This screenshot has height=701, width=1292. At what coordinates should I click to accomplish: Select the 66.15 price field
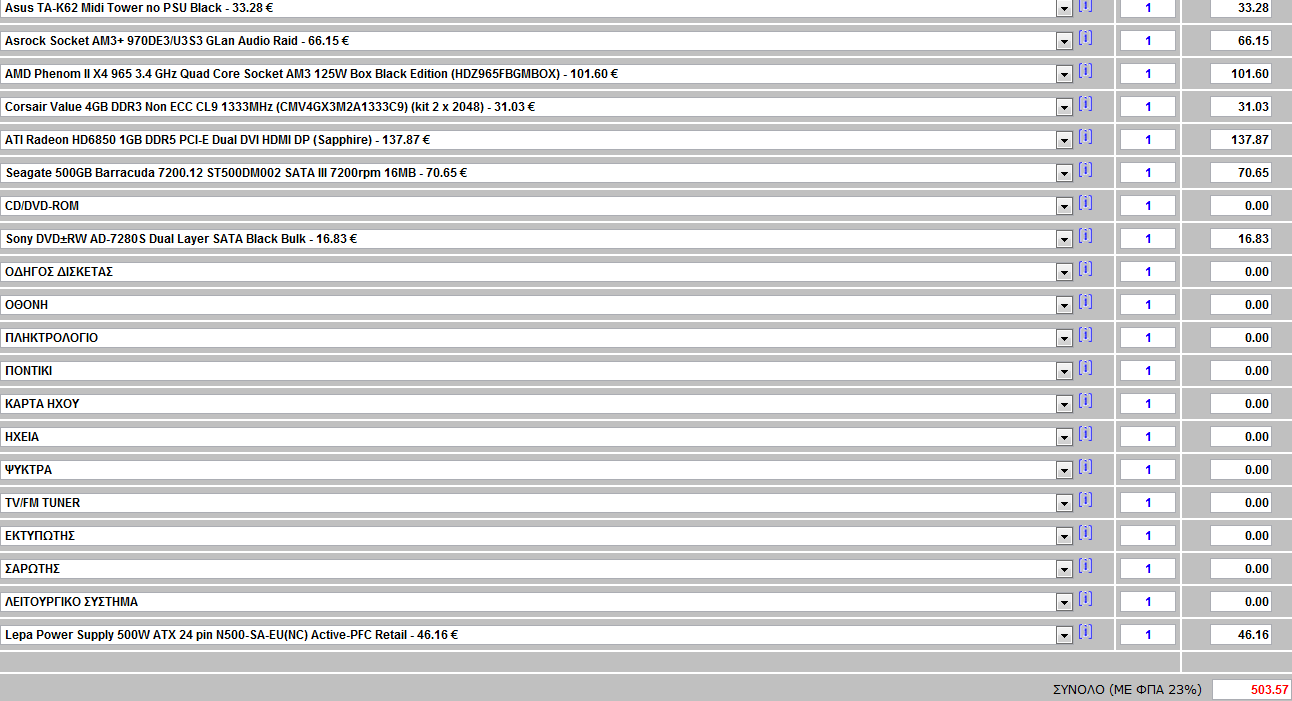tap(1241, 41)
